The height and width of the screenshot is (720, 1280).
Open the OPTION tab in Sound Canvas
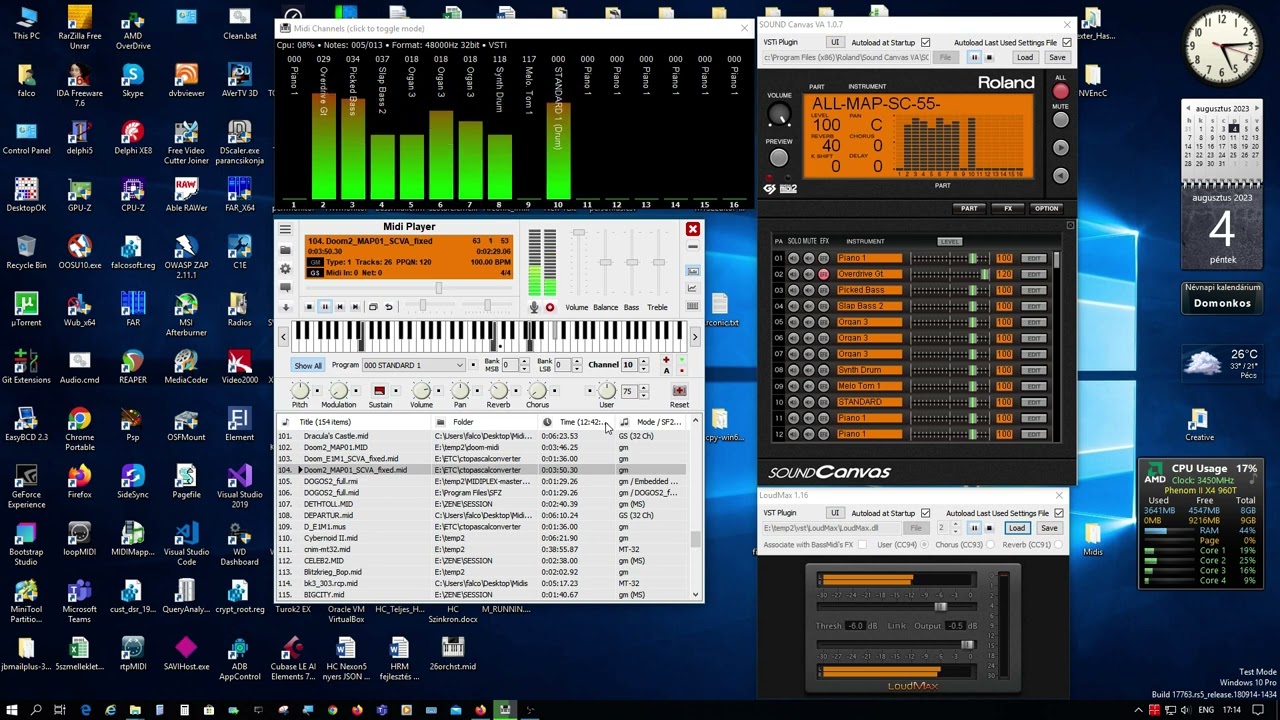click(x=1046, y=208)
